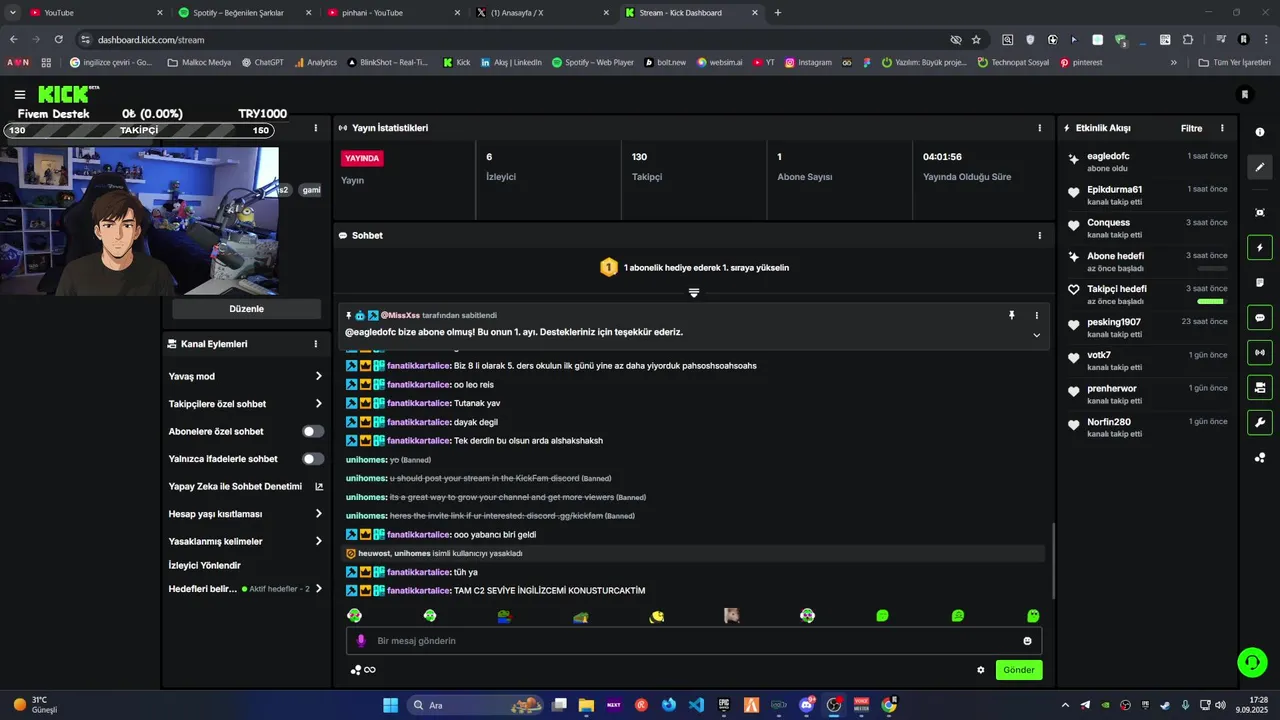Click the points bubbles infinity icon
Image resolution: width=1280 pixels, height=720 pixels.
coord(363,670)
